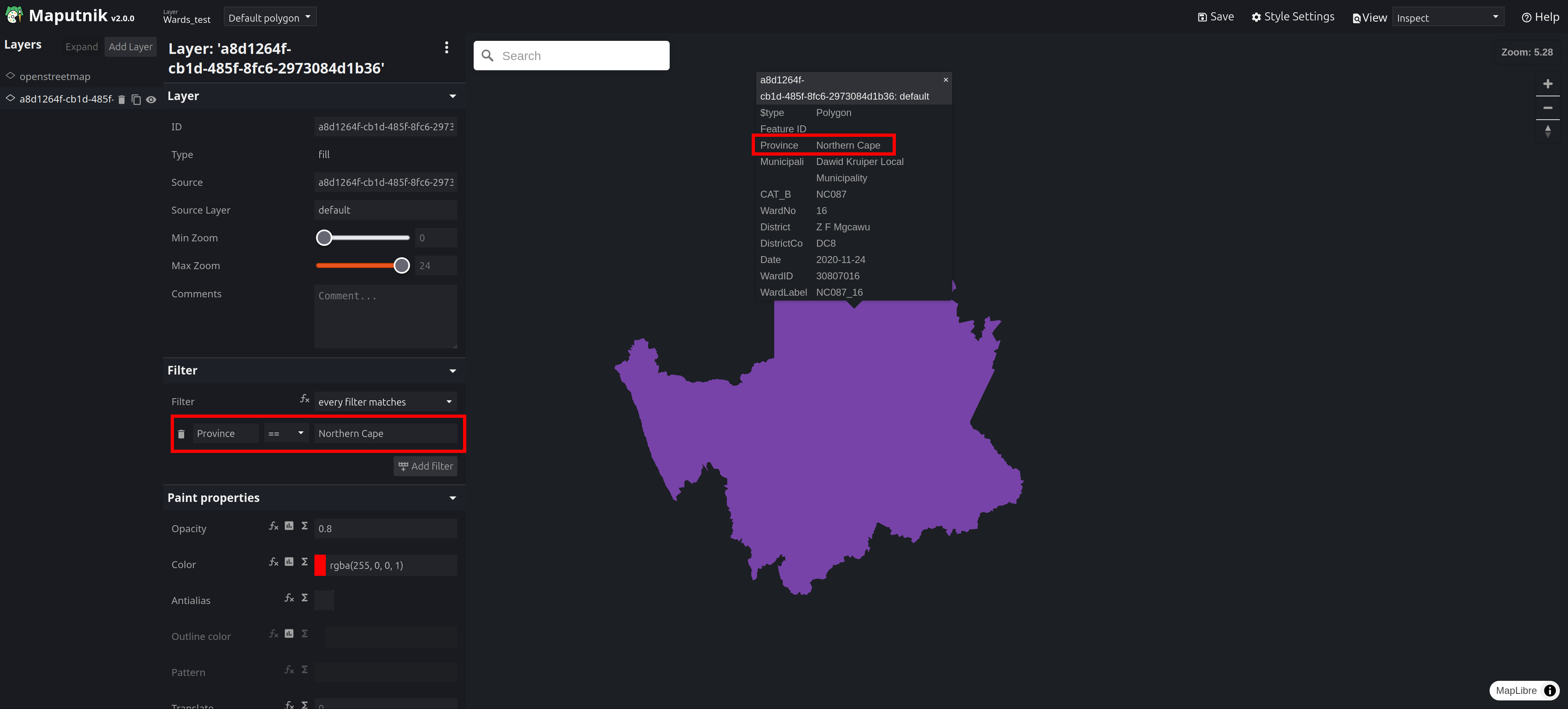The image size is (1568, 709).
Task: Click the delete filter trash icon
Action: click(x=181, y=433)
